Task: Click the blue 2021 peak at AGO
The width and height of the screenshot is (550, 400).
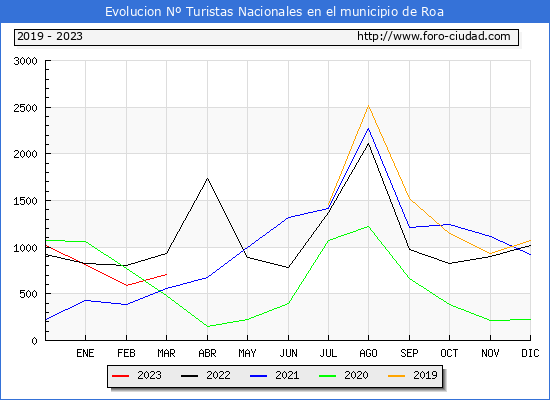Action: 368,128
